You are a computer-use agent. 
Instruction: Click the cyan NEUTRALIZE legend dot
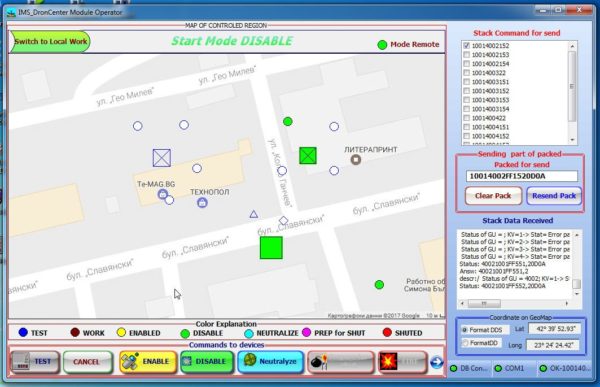click(249, 334)
